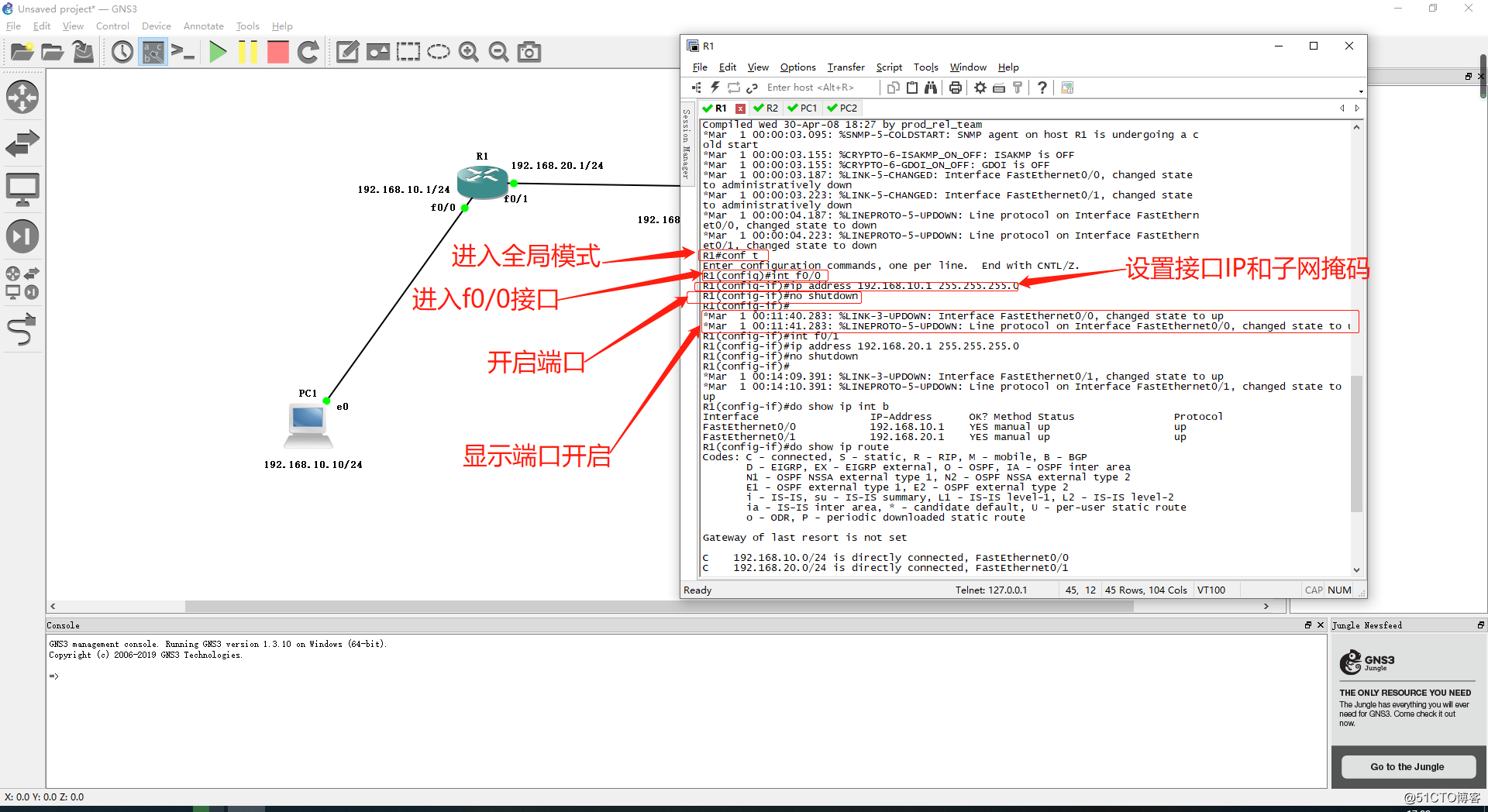Open session options gear icon

pyautogui.click(x=980, y=88)
